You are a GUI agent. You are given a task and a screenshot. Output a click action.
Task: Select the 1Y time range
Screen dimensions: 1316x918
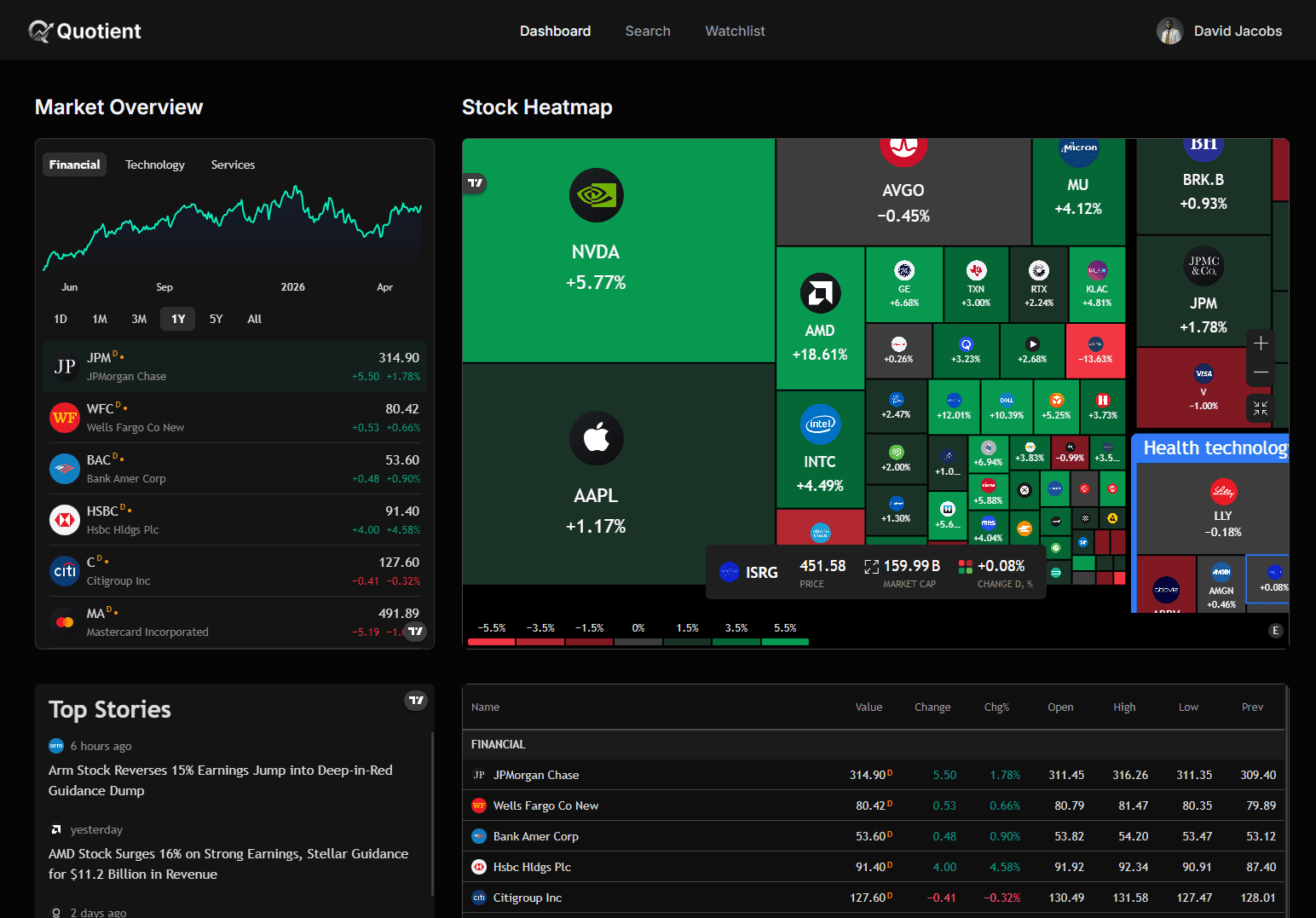point(178,319)
